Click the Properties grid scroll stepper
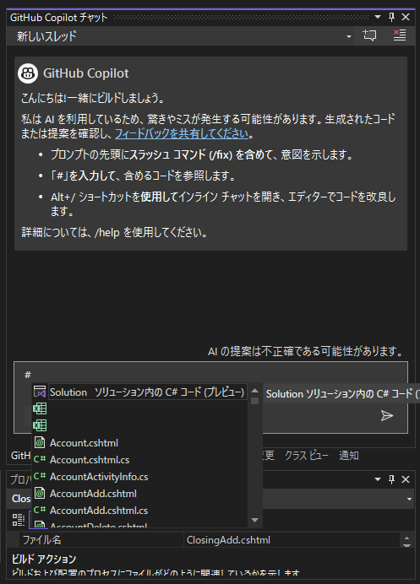The width and height of the screenshot is (420, 584). pyautogui.click(x=407, y=542)
